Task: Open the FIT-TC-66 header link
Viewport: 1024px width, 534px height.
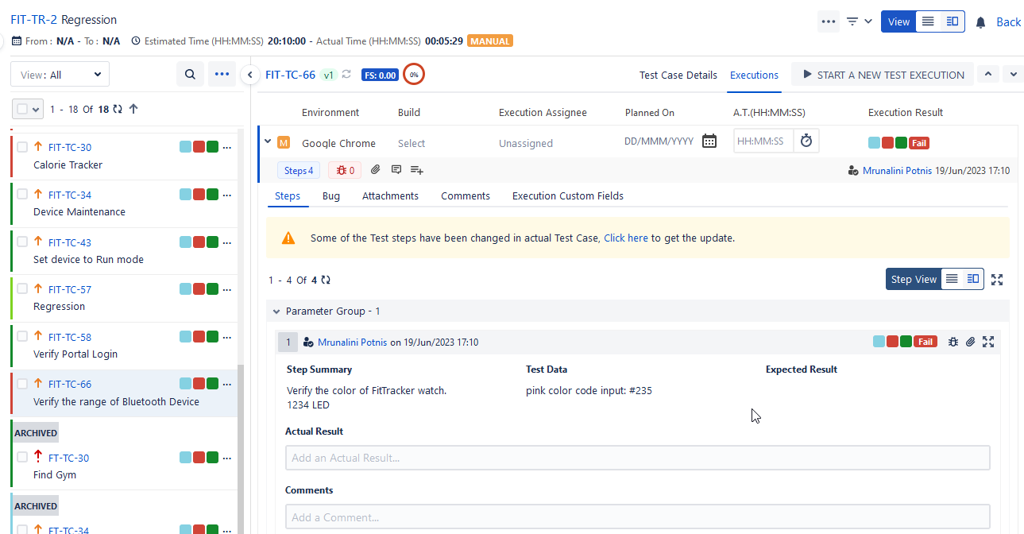Action: tap(290, 74)
